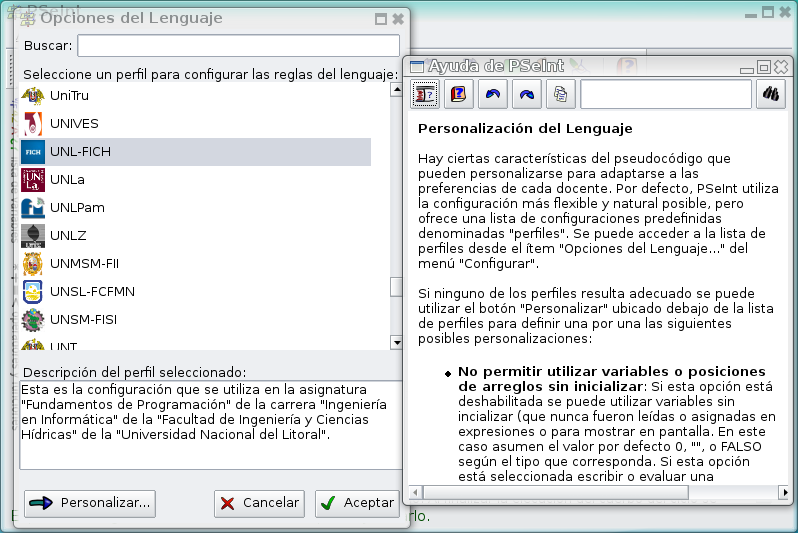Image resolution: width=798 pixels, height=533 pixels.
Task: Select the UNMSM-FII profile name
Action: pyautogui.click(x=84, y=264)
